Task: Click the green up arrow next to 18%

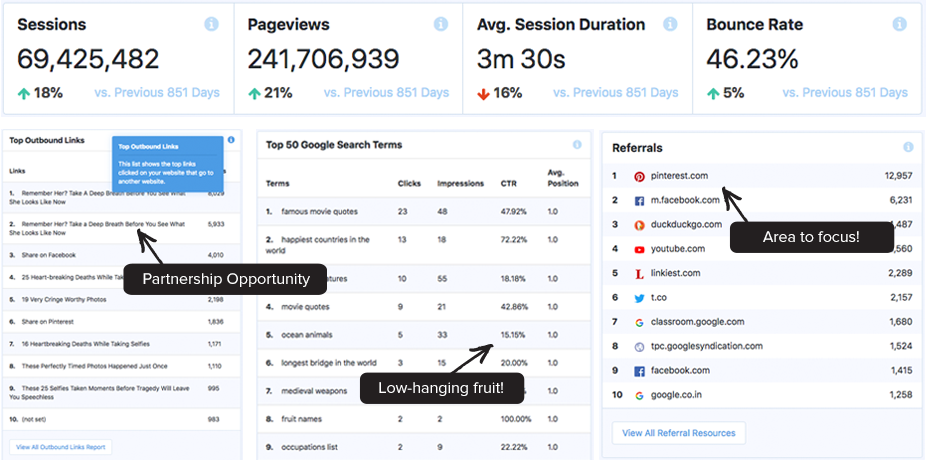Action: tap(24, 93)
